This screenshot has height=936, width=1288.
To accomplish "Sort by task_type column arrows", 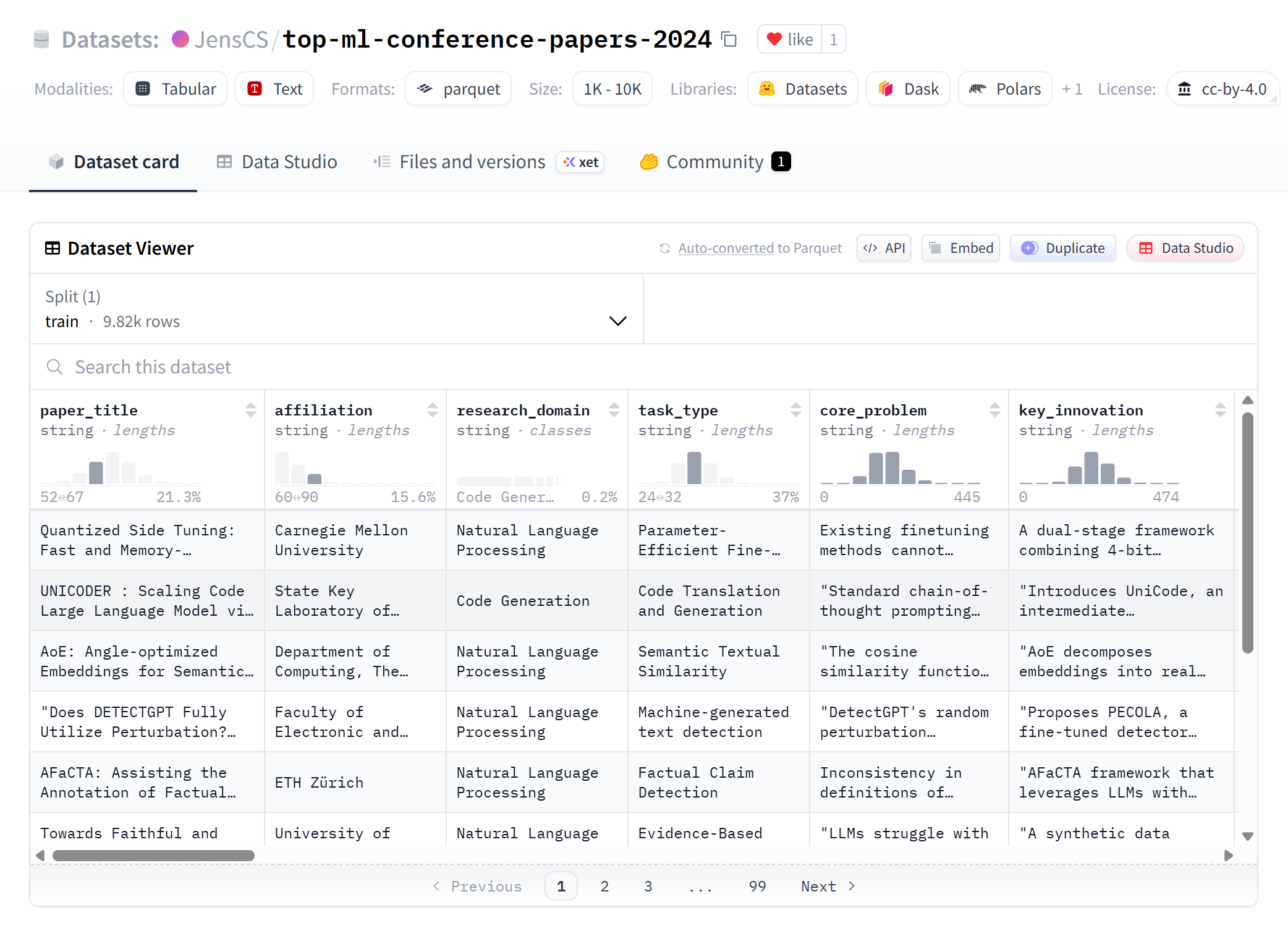I will [x=795, y=410].
